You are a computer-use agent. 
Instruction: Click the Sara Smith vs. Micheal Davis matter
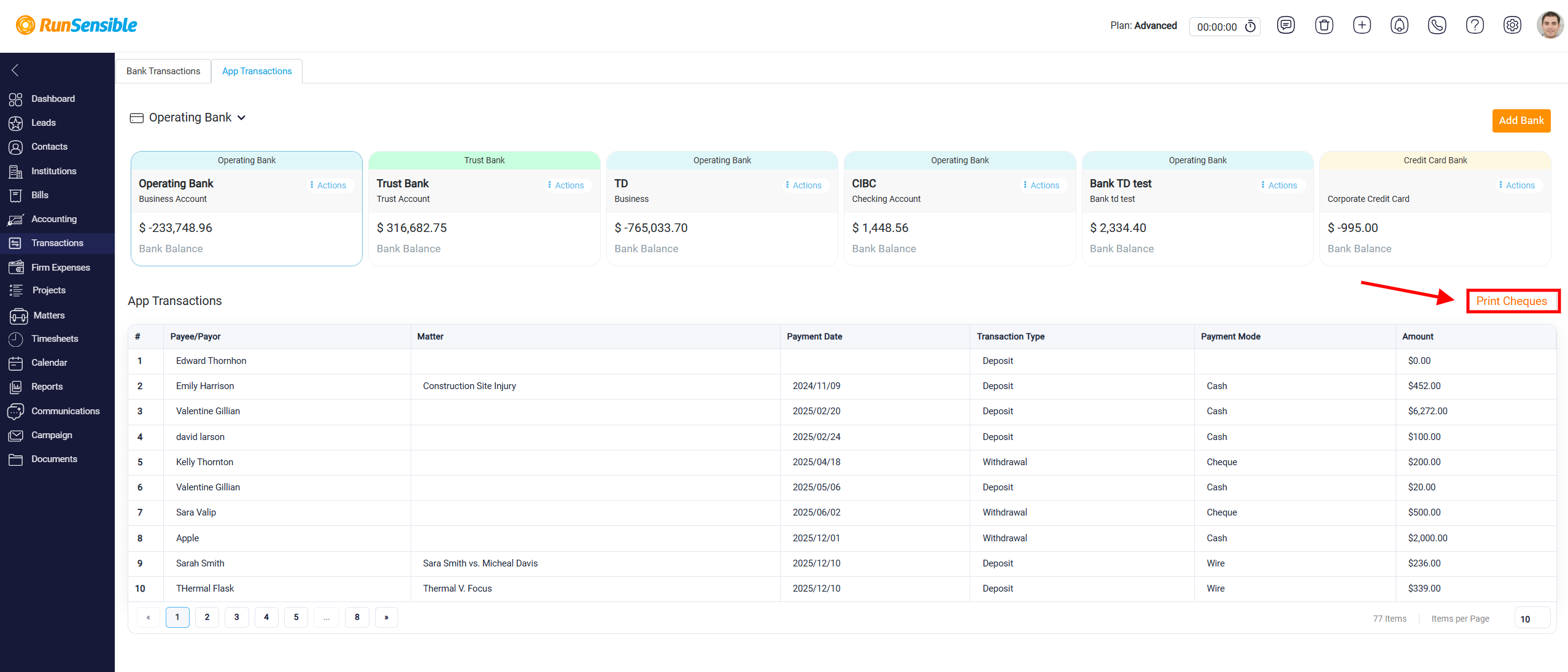pos(480,563)
